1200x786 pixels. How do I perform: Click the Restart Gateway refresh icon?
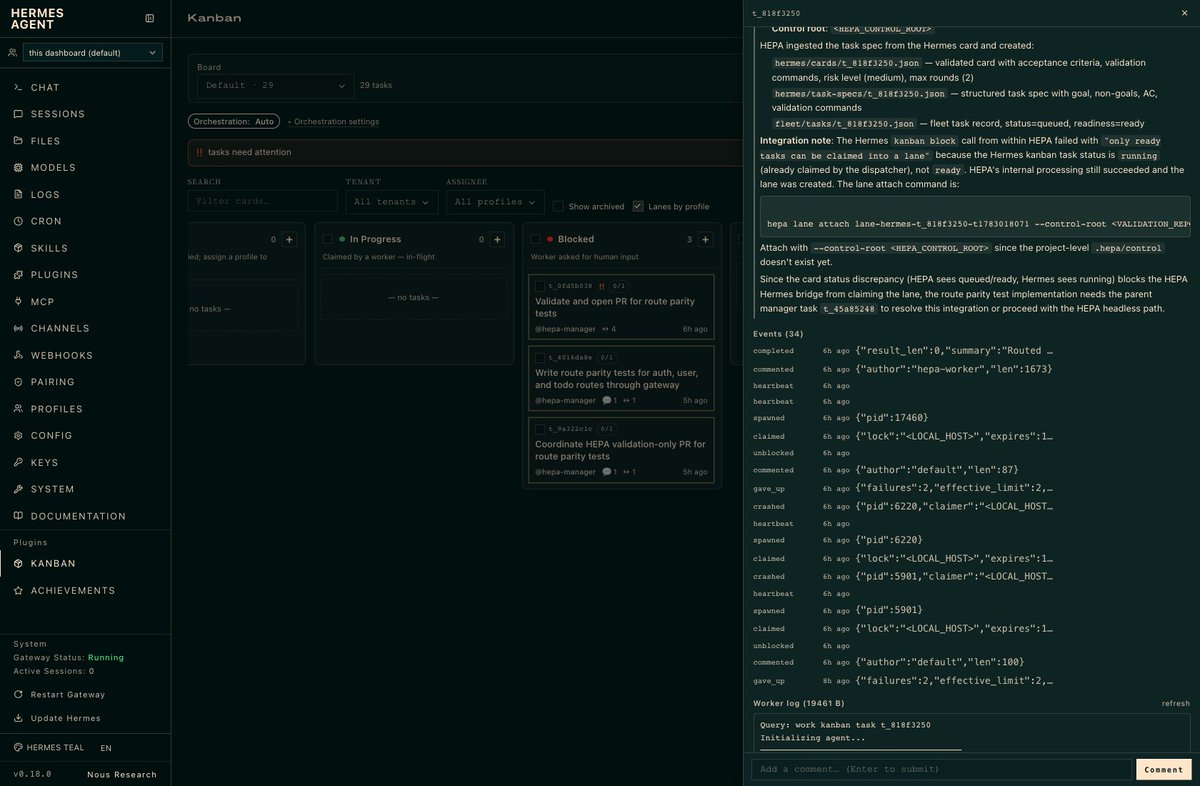pyautogui.click(x=19, y=694)
